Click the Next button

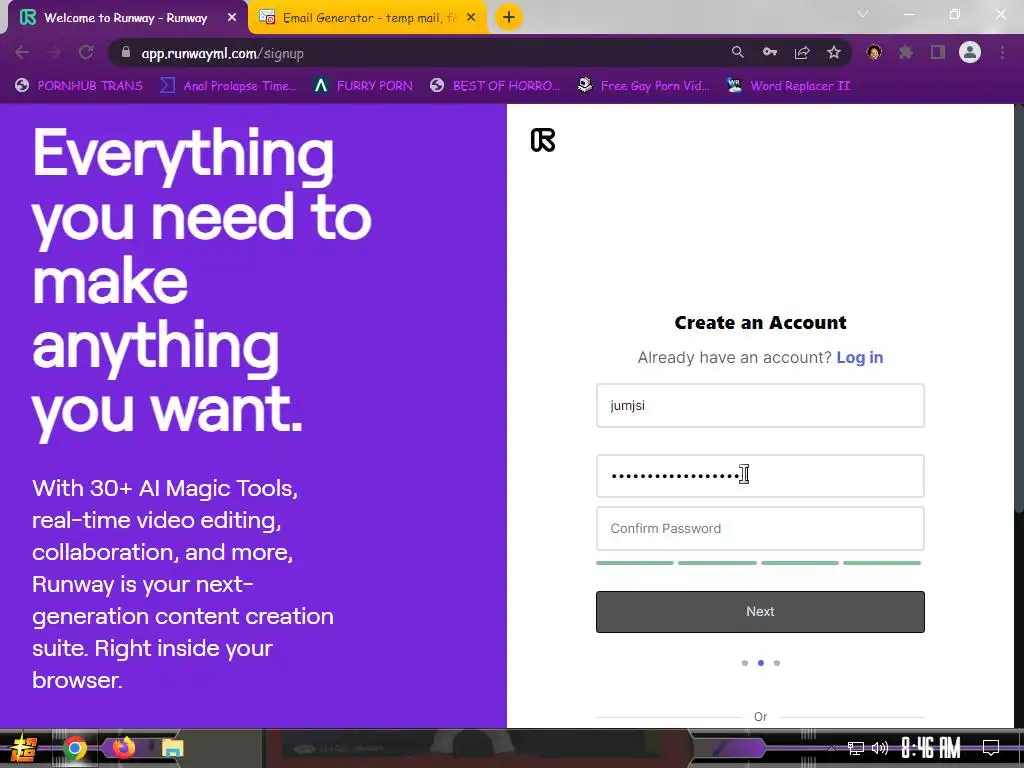click(760, 612)
